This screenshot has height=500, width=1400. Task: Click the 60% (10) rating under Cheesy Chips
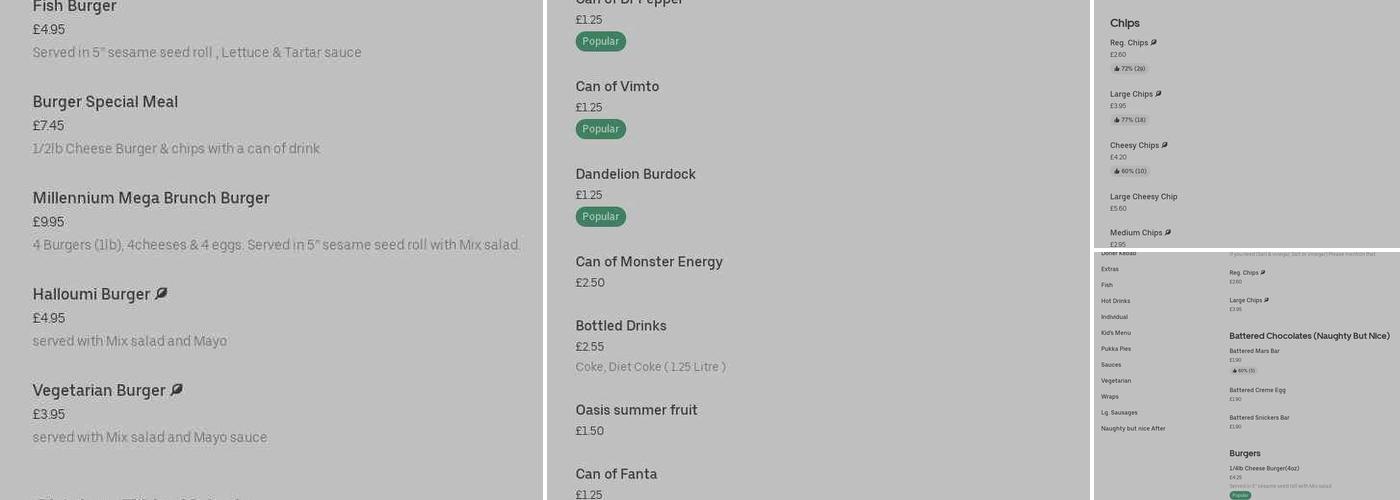(1130, 171)
